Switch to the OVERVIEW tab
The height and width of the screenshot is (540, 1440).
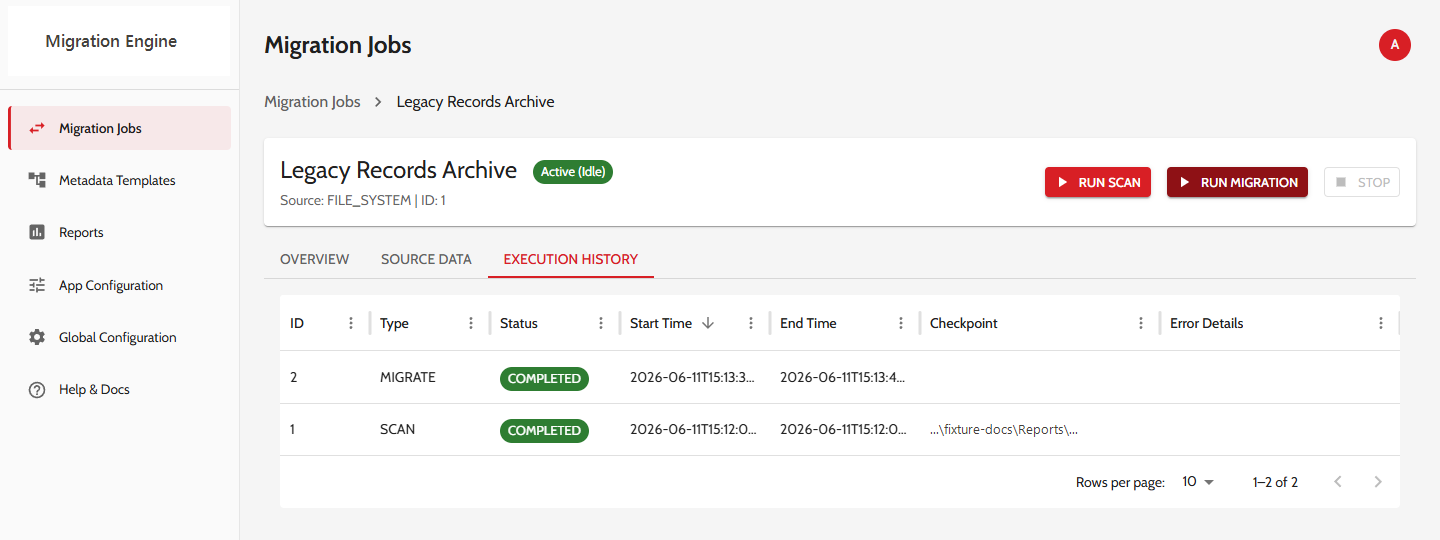point(315,259)
